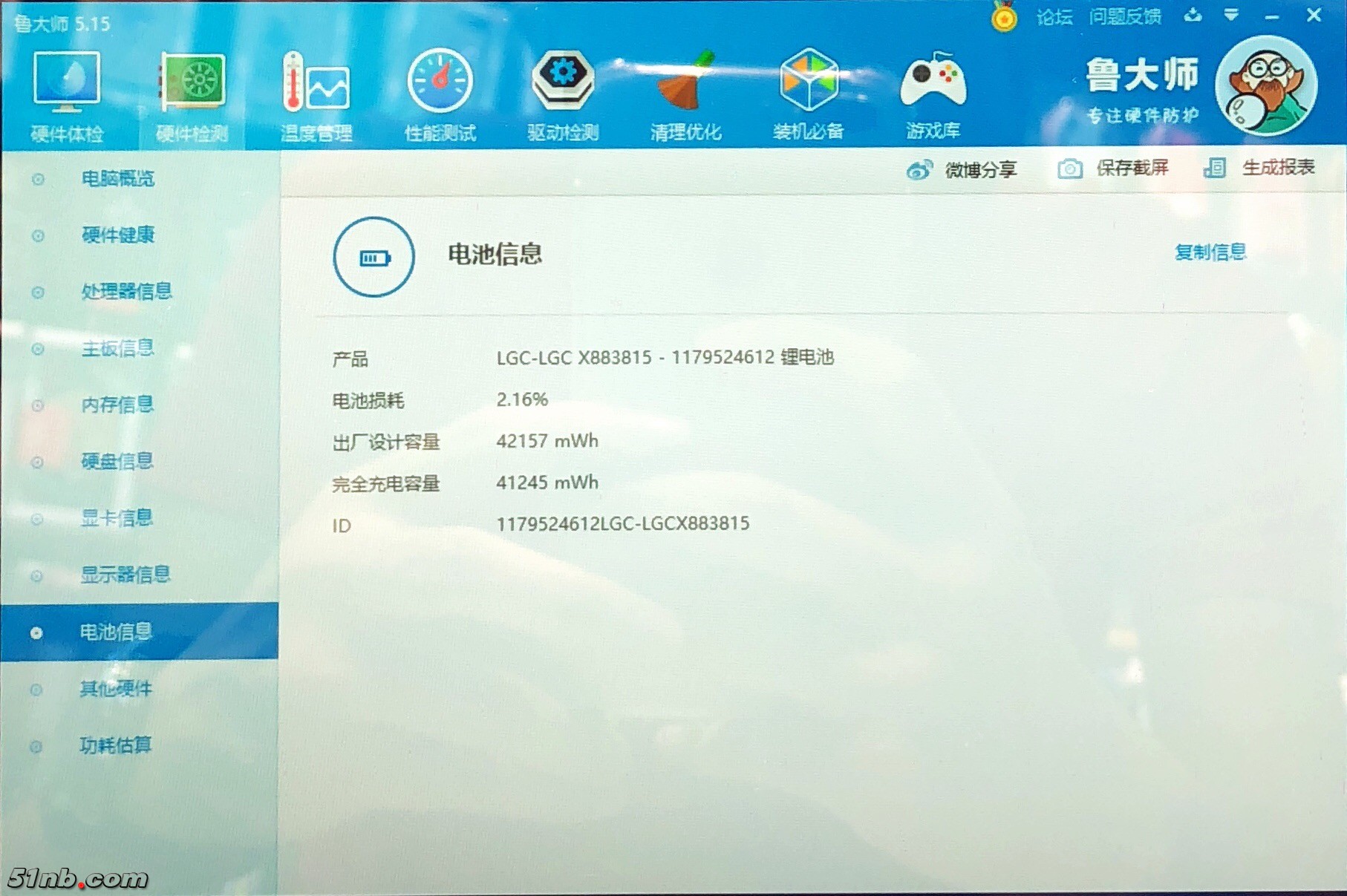Image resolution: width=1347 pixels, height=896 pixels.
Task: Click the 清理优化 broom cleanup icon
Action: pos(685,94)
